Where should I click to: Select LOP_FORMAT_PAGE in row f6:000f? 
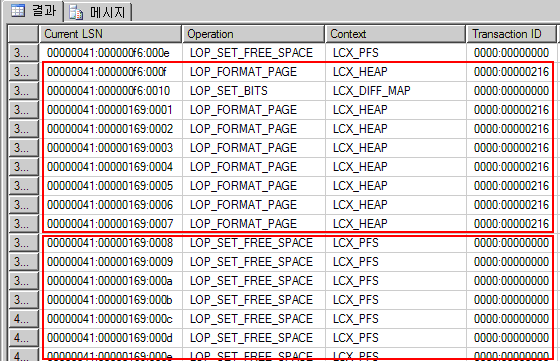coord(254,72)
